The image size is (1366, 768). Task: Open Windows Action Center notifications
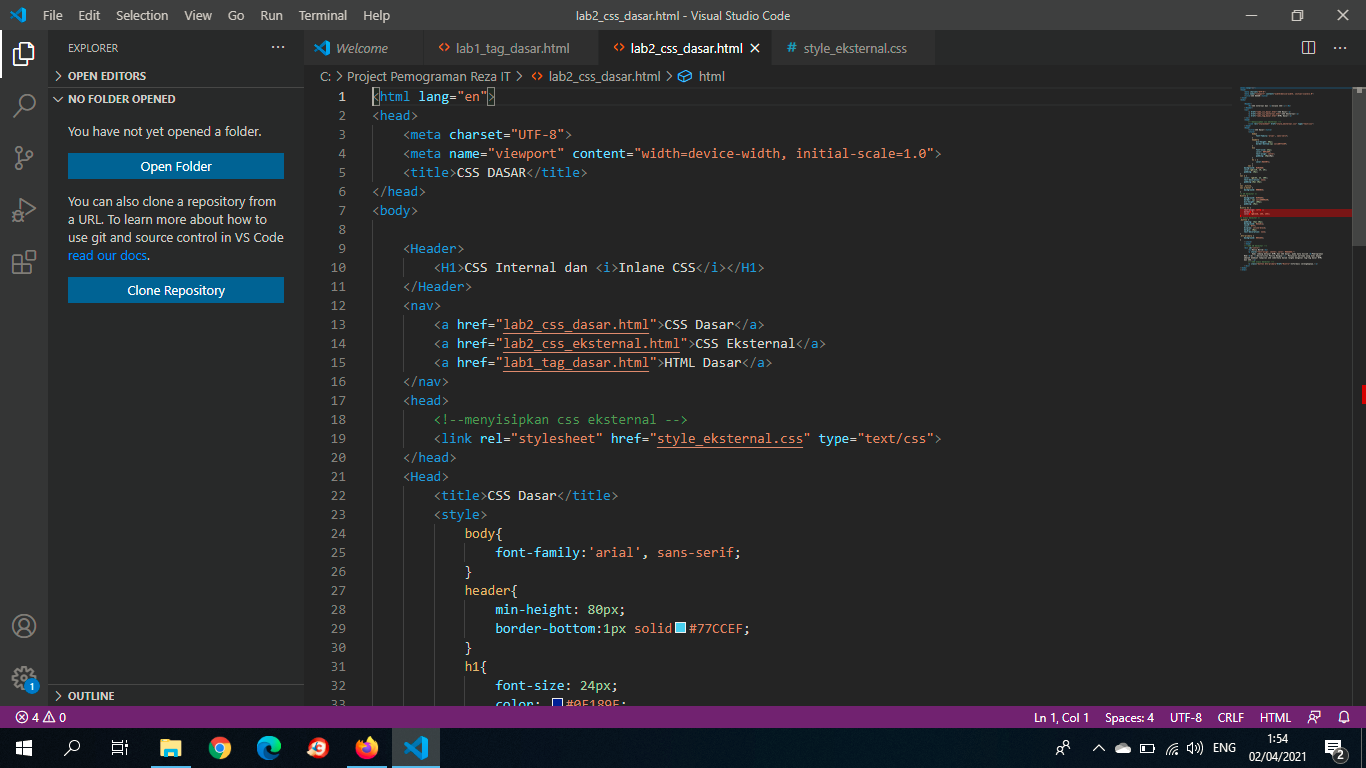click(x=1334, y=748)
